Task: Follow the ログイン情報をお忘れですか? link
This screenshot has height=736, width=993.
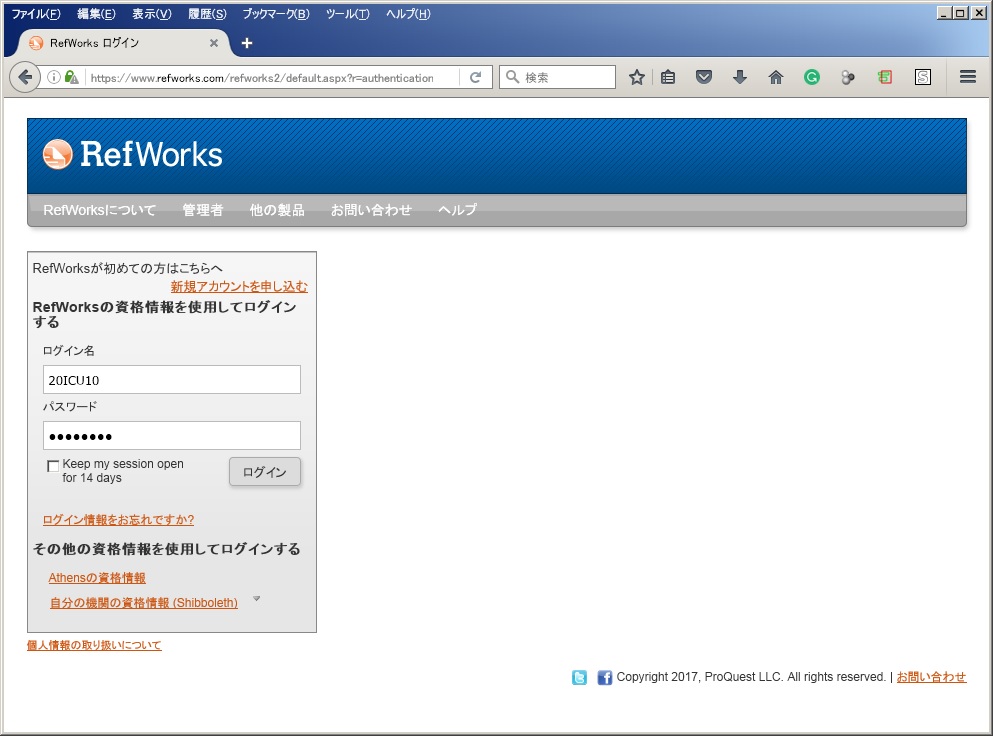Action: (x=118, y=519)
